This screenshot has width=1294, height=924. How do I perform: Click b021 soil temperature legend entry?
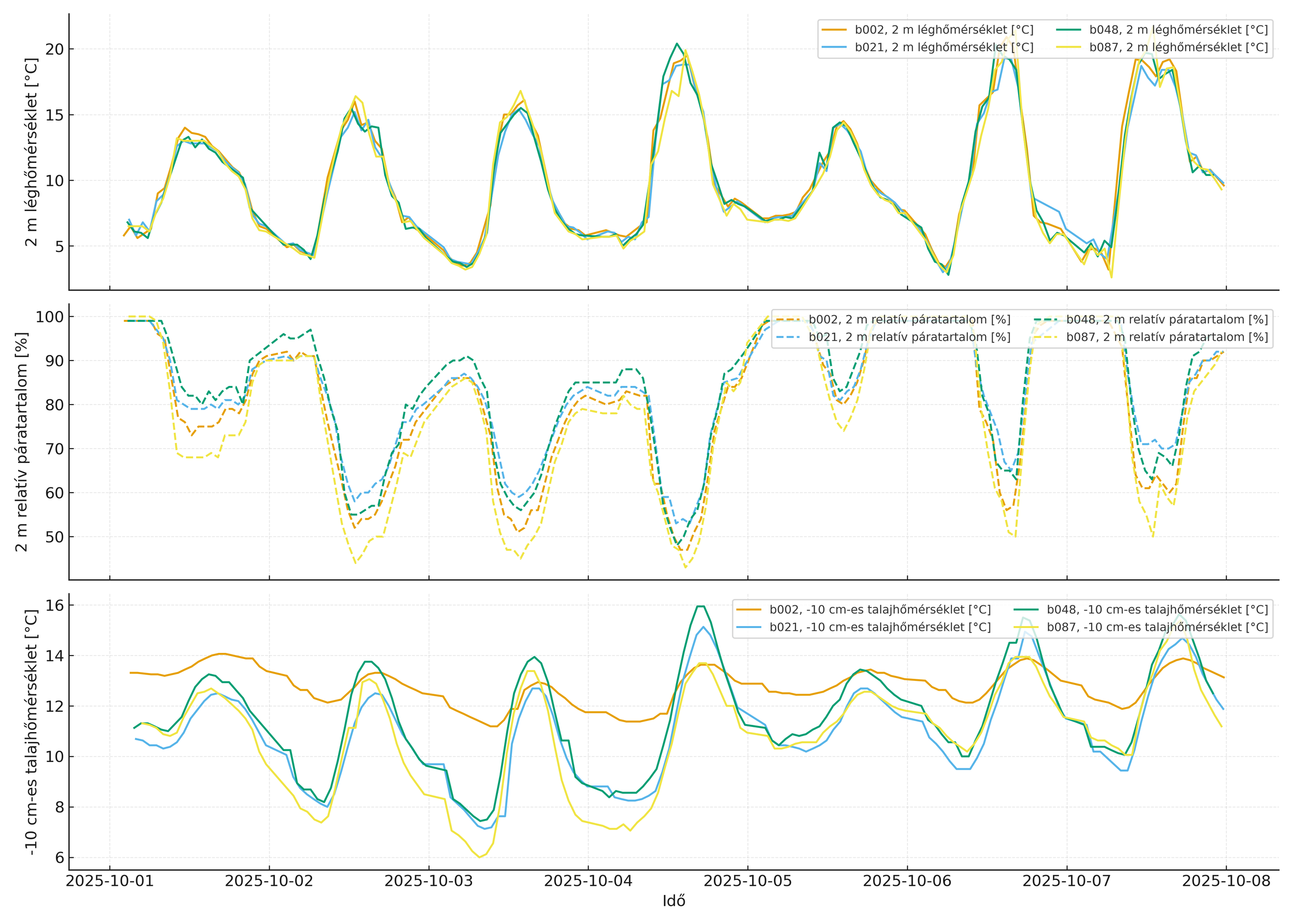point(879,627)
